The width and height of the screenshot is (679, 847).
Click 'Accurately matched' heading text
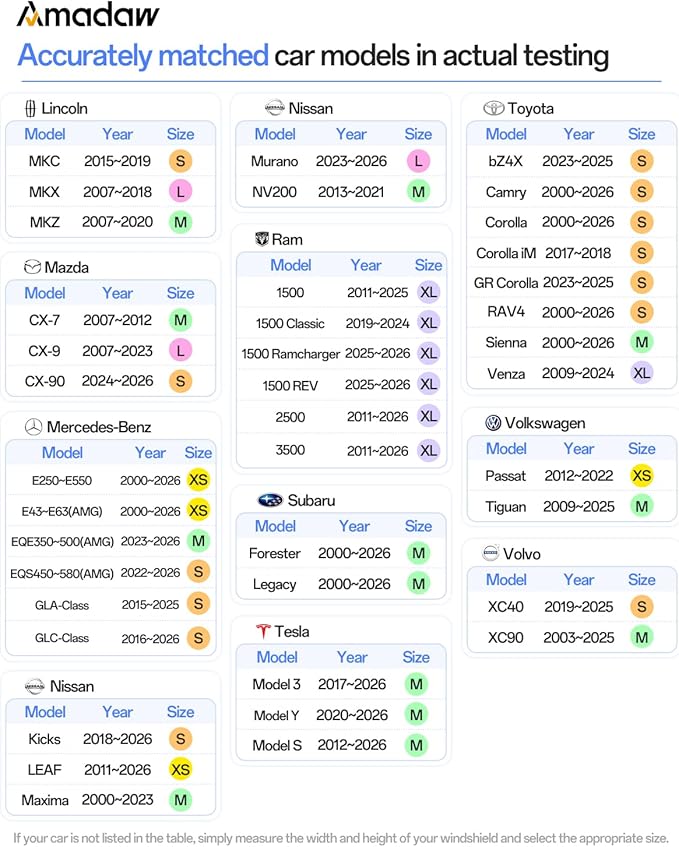click(143, 56)
